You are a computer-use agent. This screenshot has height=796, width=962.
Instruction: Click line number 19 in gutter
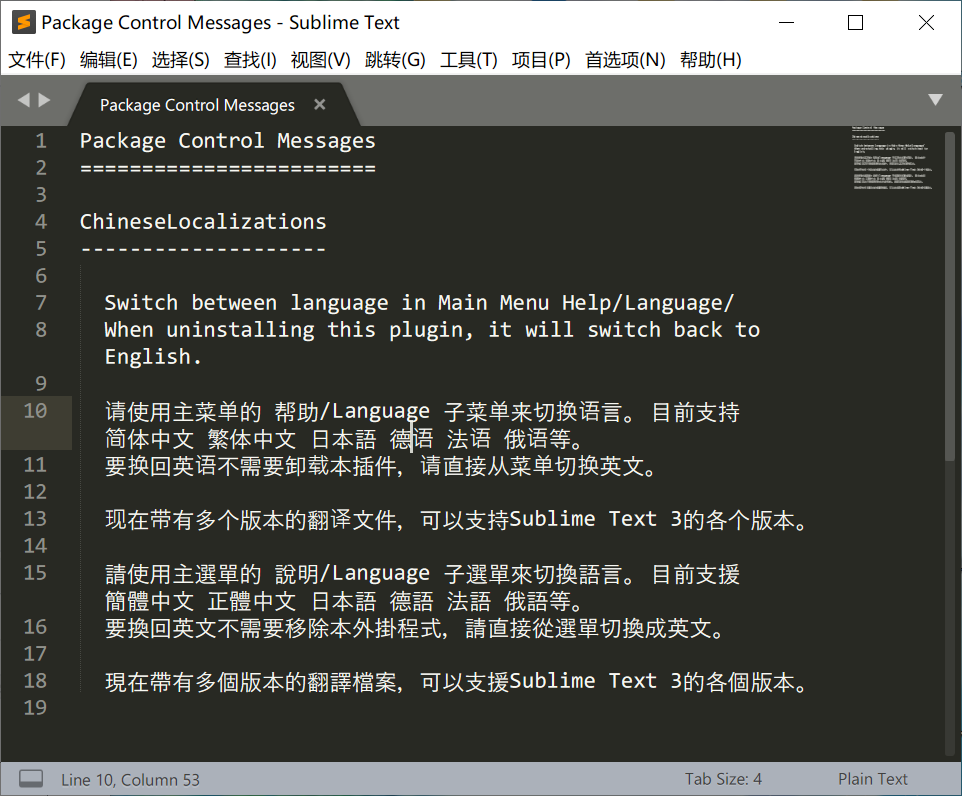tap(35, 708)
